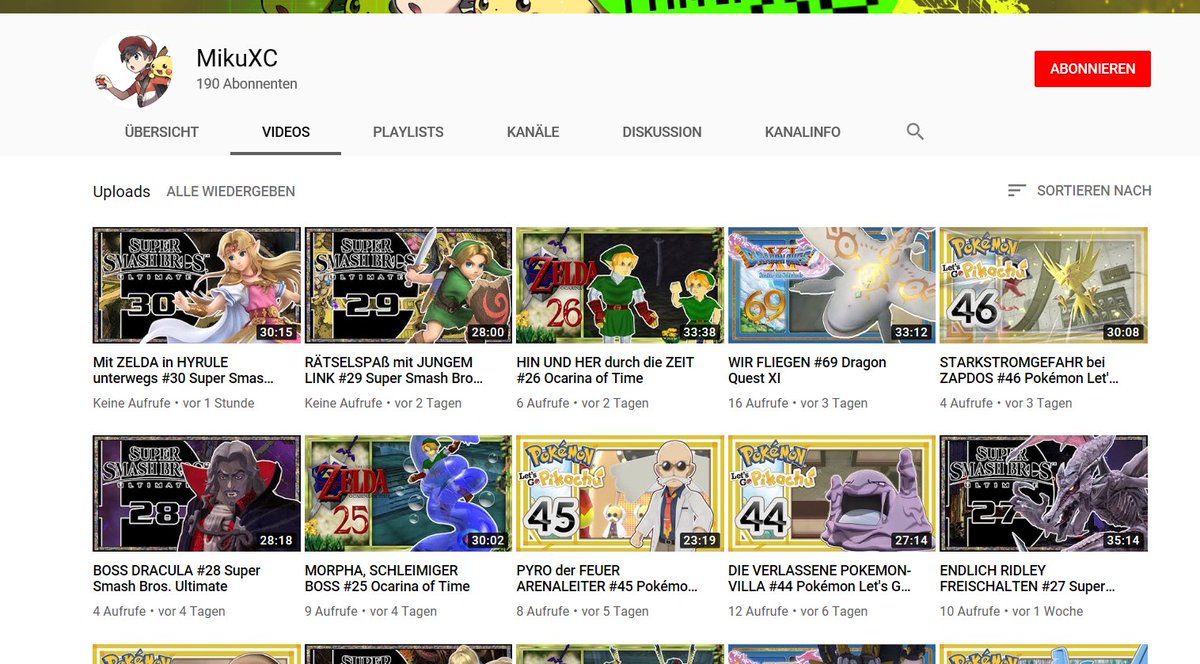Click the 190 Abonnenten subscriber count
The image size is (1200, 664).
click(247, 84)
